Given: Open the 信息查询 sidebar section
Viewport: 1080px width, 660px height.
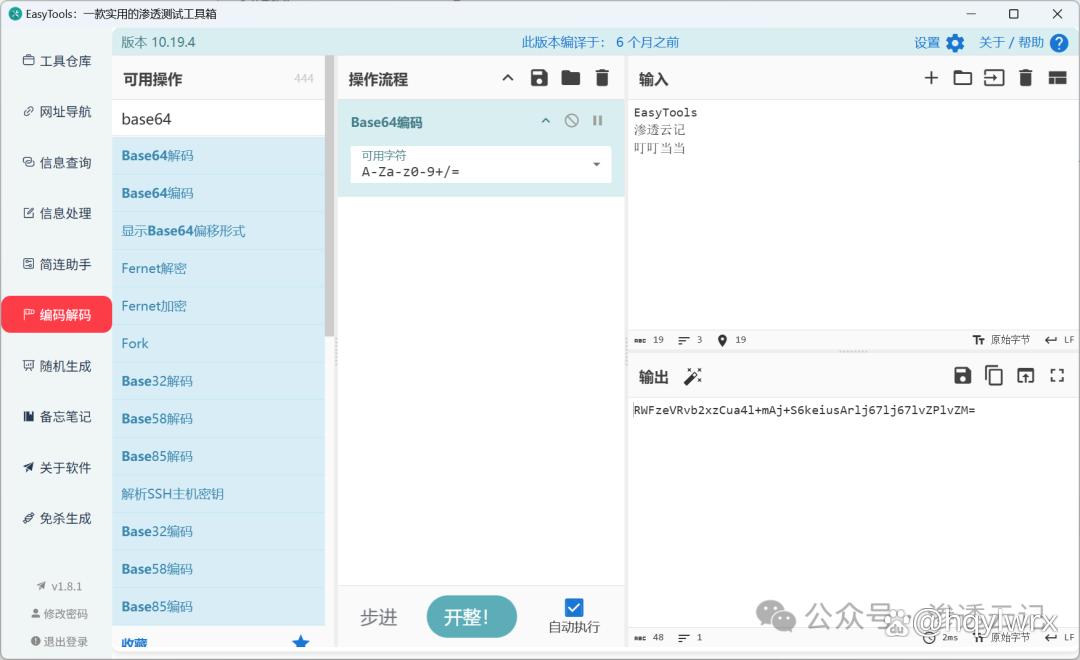Looking at the screenshot, I should (56, 163).
